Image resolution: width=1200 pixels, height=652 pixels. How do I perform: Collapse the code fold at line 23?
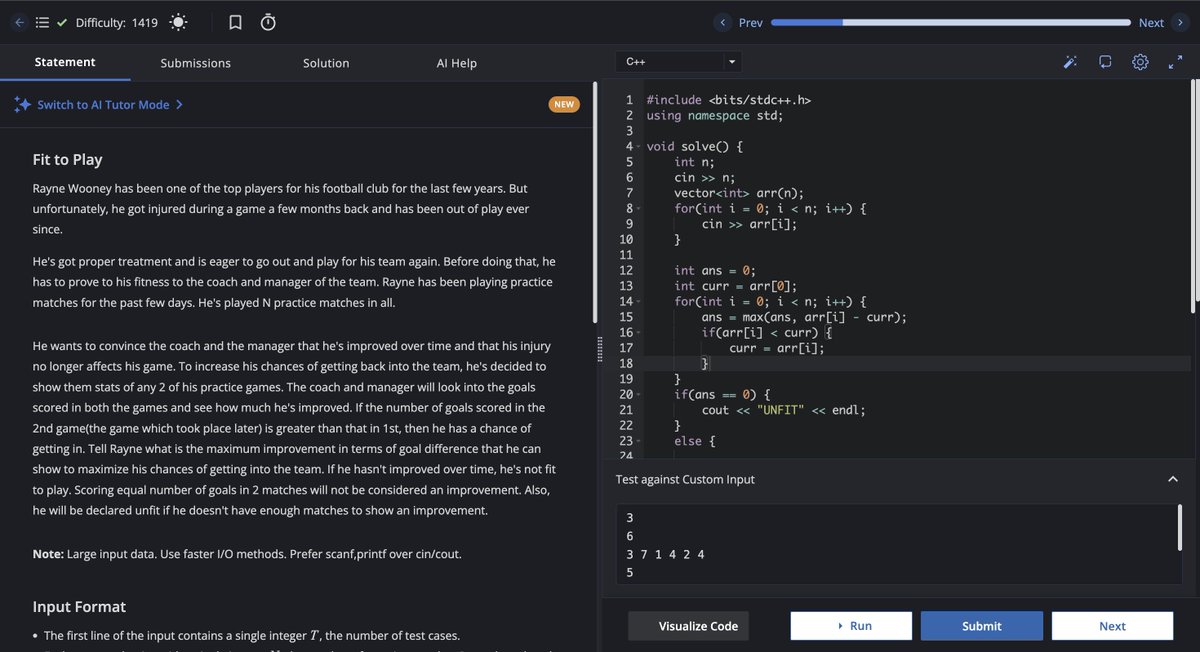639,441
